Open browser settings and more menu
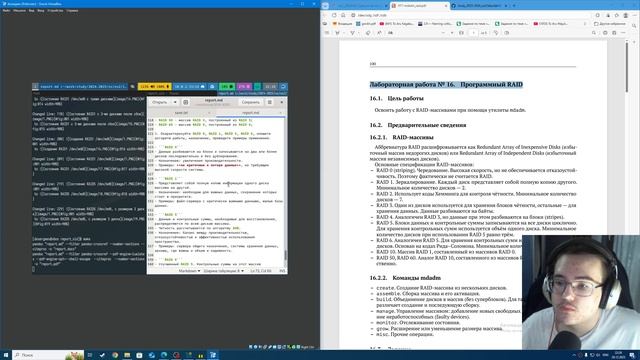Screen dimensions: 640x360 [634, 15]
